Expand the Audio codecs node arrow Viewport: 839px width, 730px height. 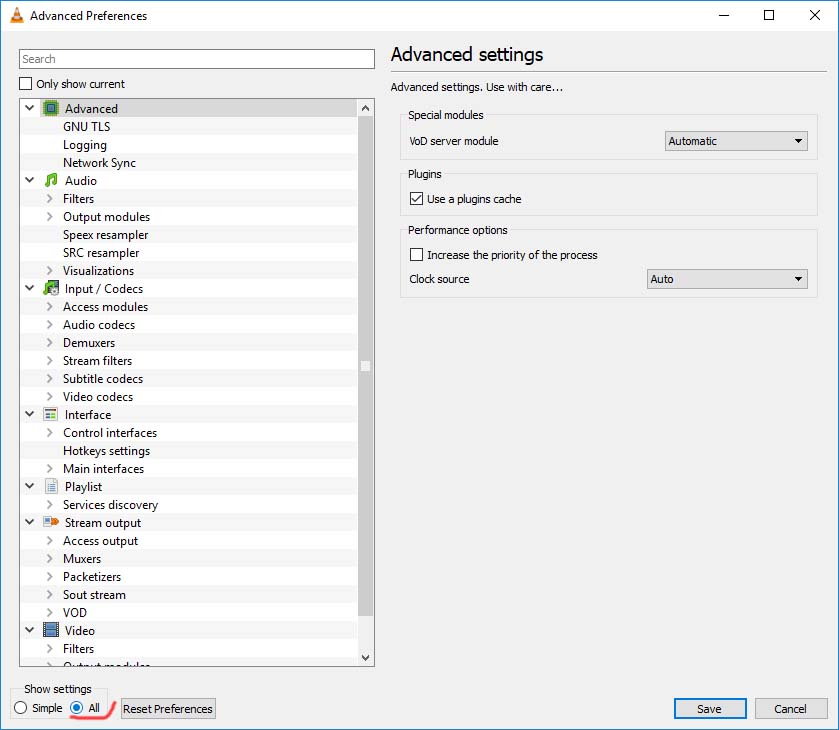50,325
